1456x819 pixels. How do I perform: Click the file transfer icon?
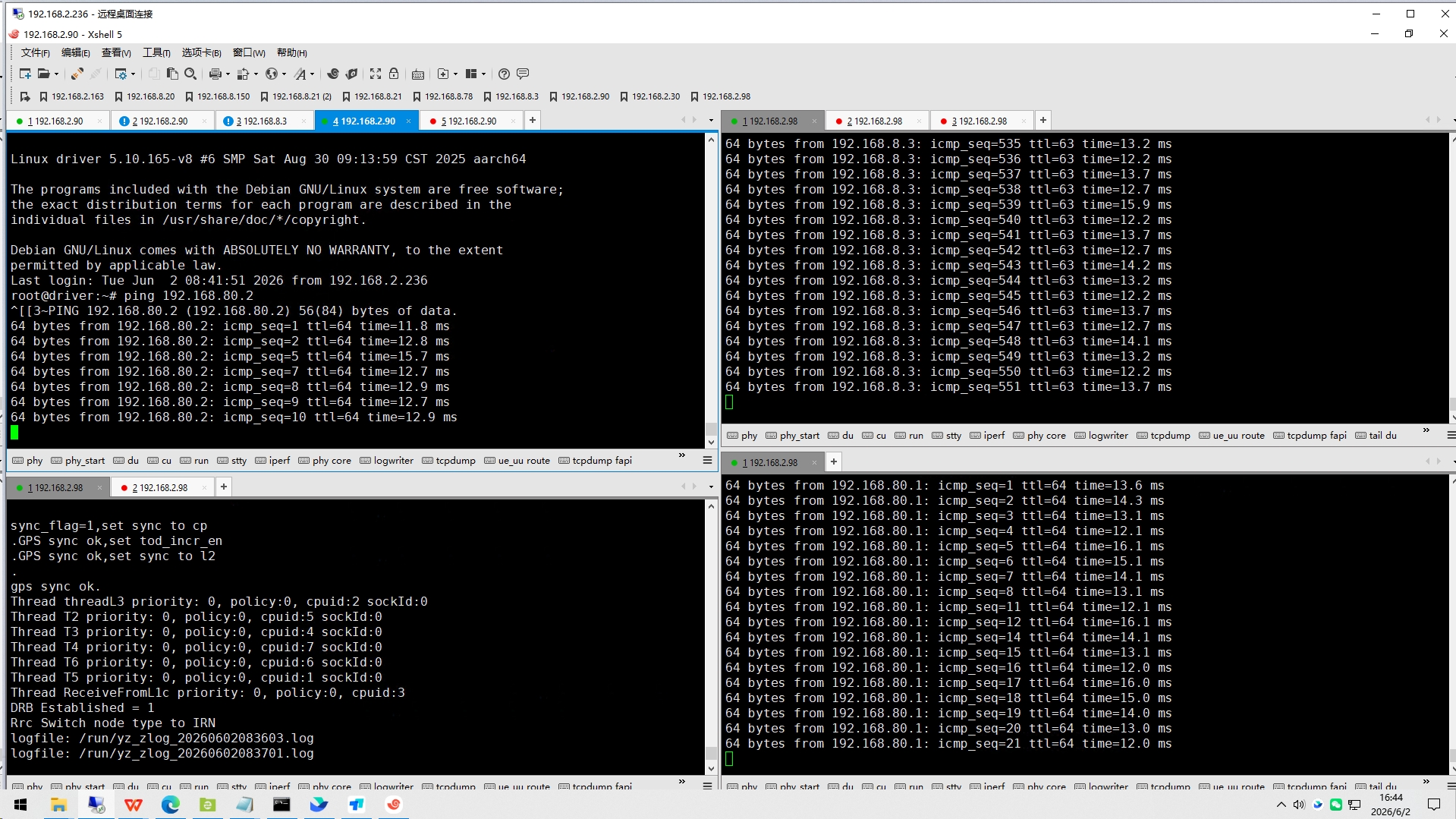click(x=243, y=74)
